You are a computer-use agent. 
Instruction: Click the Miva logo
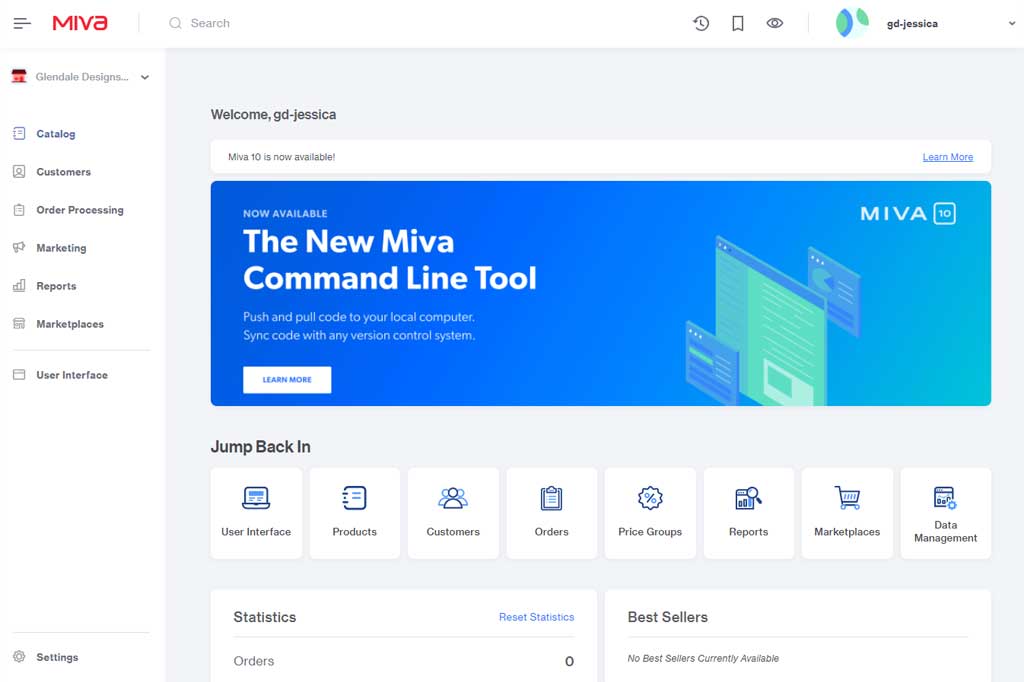tap(80, 23)
